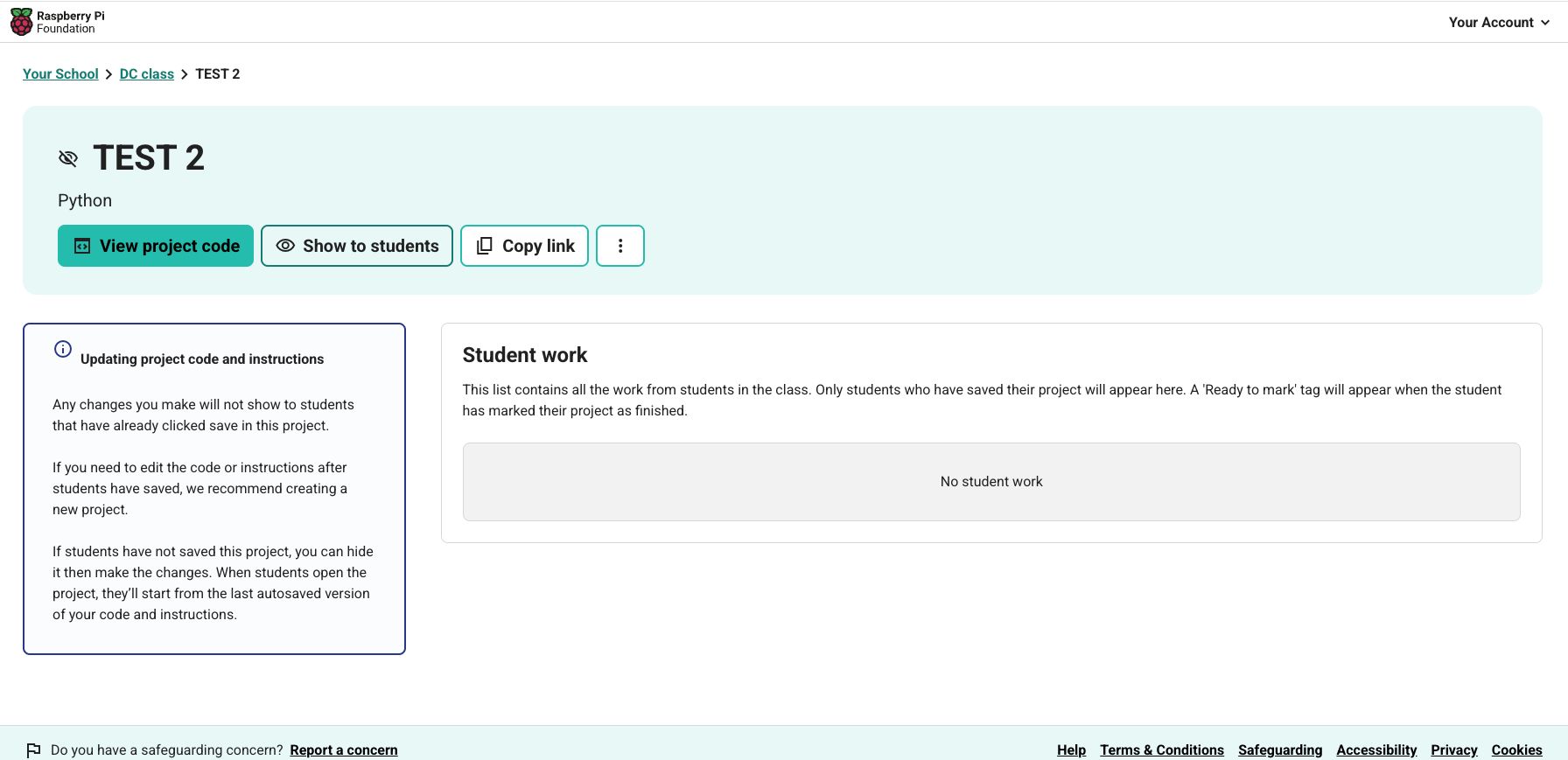Image resolution: width=1568 pixels, height=760 pixels.
Task: Click the copy icon on Copy link button
Action: tap(484, 247)
